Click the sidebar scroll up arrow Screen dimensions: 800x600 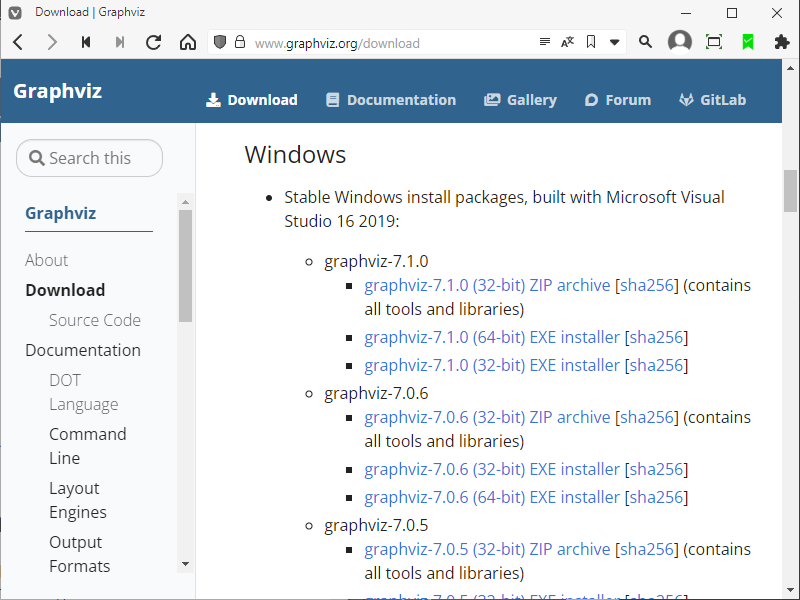coord(185,203)
